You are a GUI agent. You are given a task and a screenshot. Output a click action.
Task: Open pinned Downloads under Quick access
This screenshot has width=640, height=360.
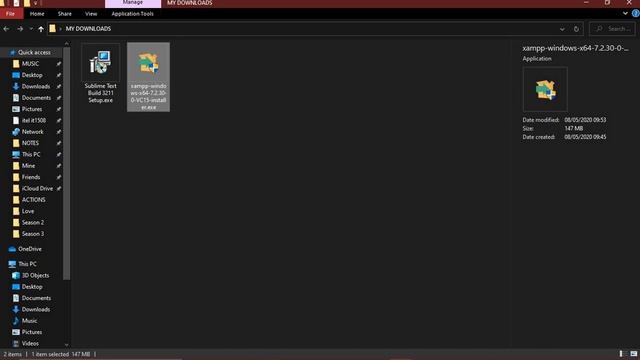36,87
